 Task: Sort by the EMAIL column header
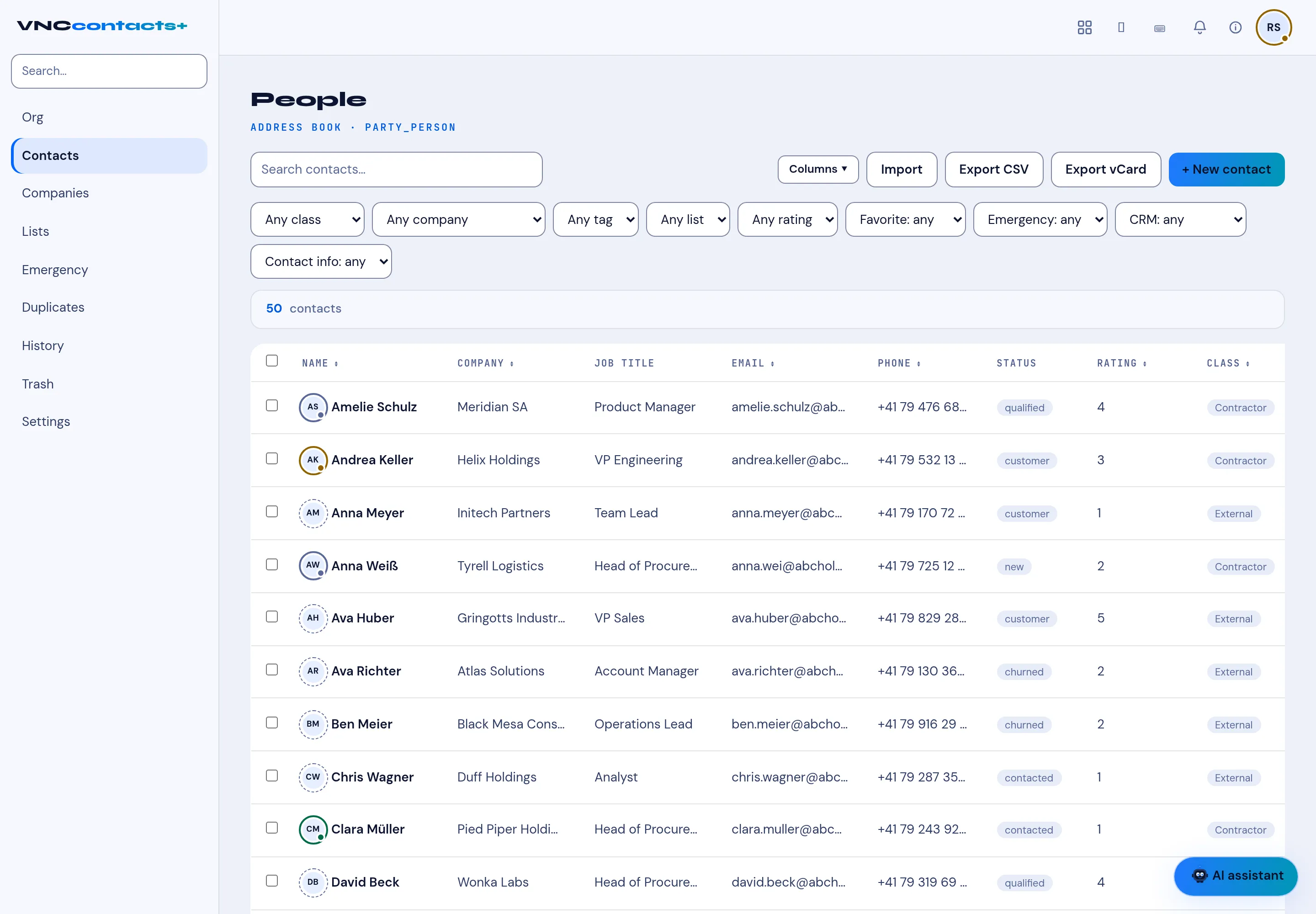click(753, 363)
